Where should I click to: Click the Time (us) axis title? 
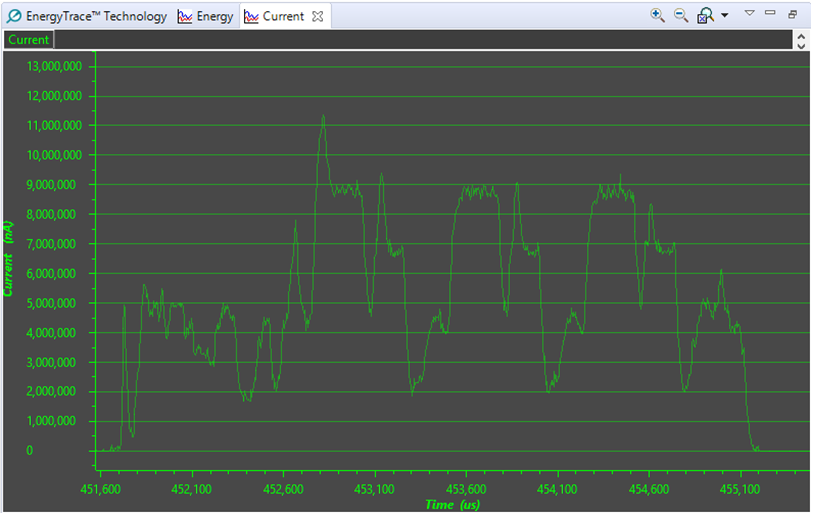pos(452,504)
